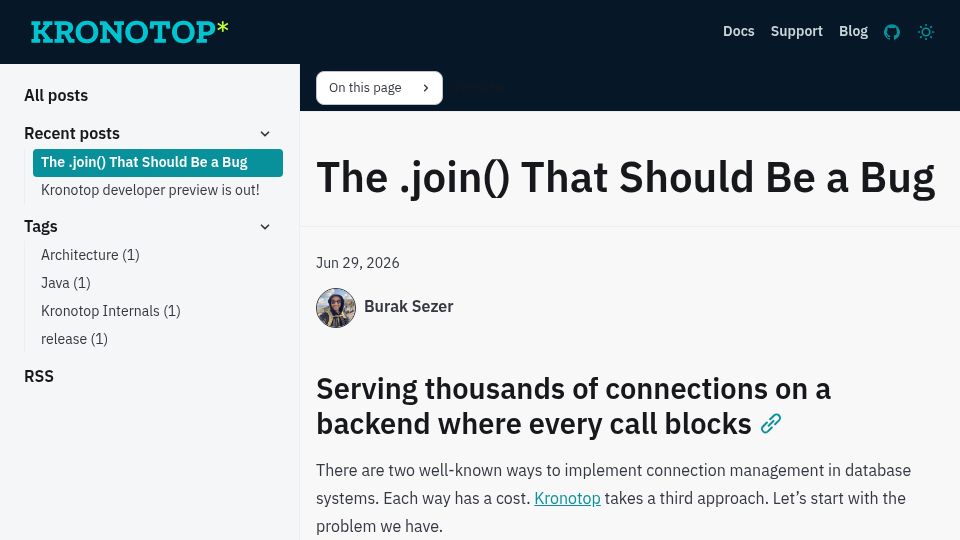Click the Burak Sezer author name
The width and height of the screenshot is (960, 540).
pos(408,307)
